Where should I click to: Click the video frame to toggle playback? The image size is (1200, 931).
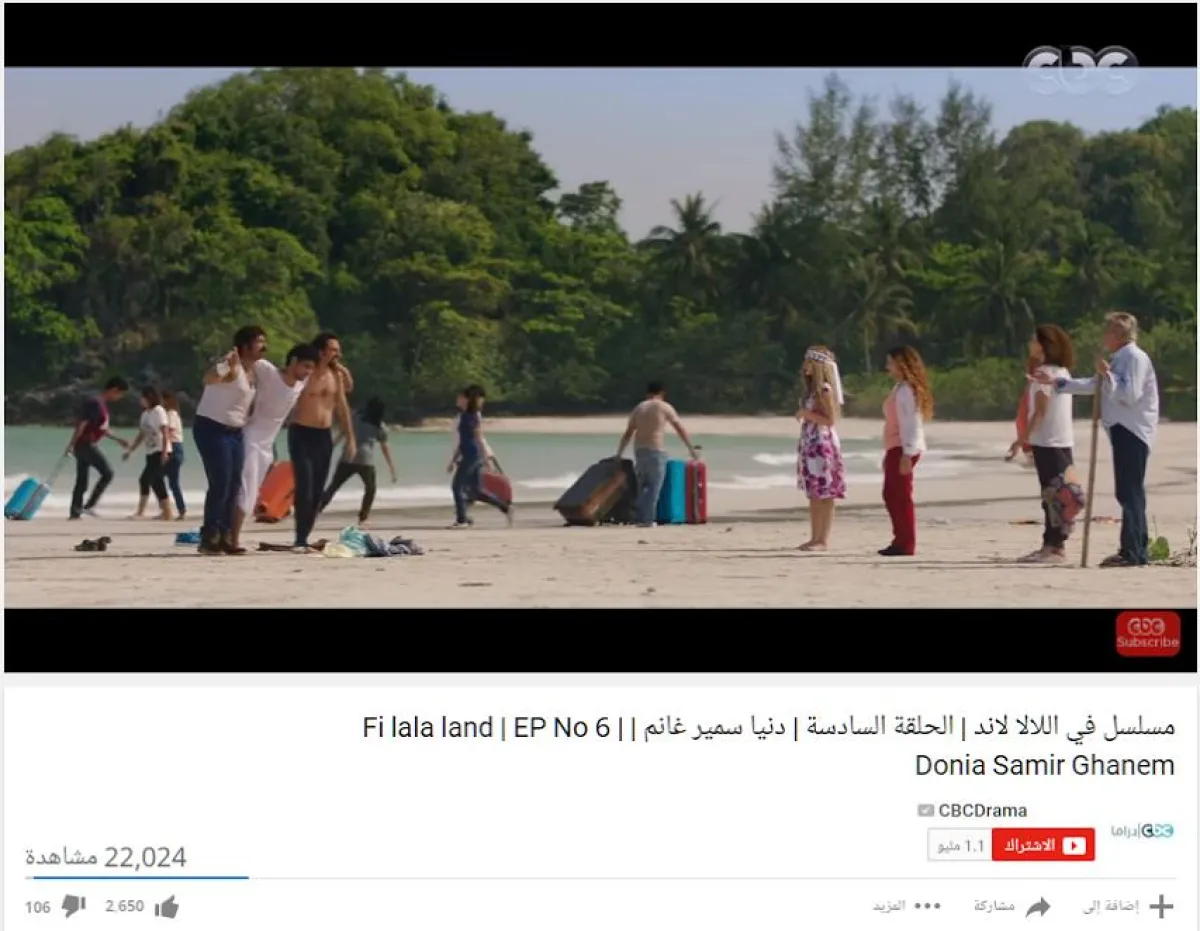600,337
